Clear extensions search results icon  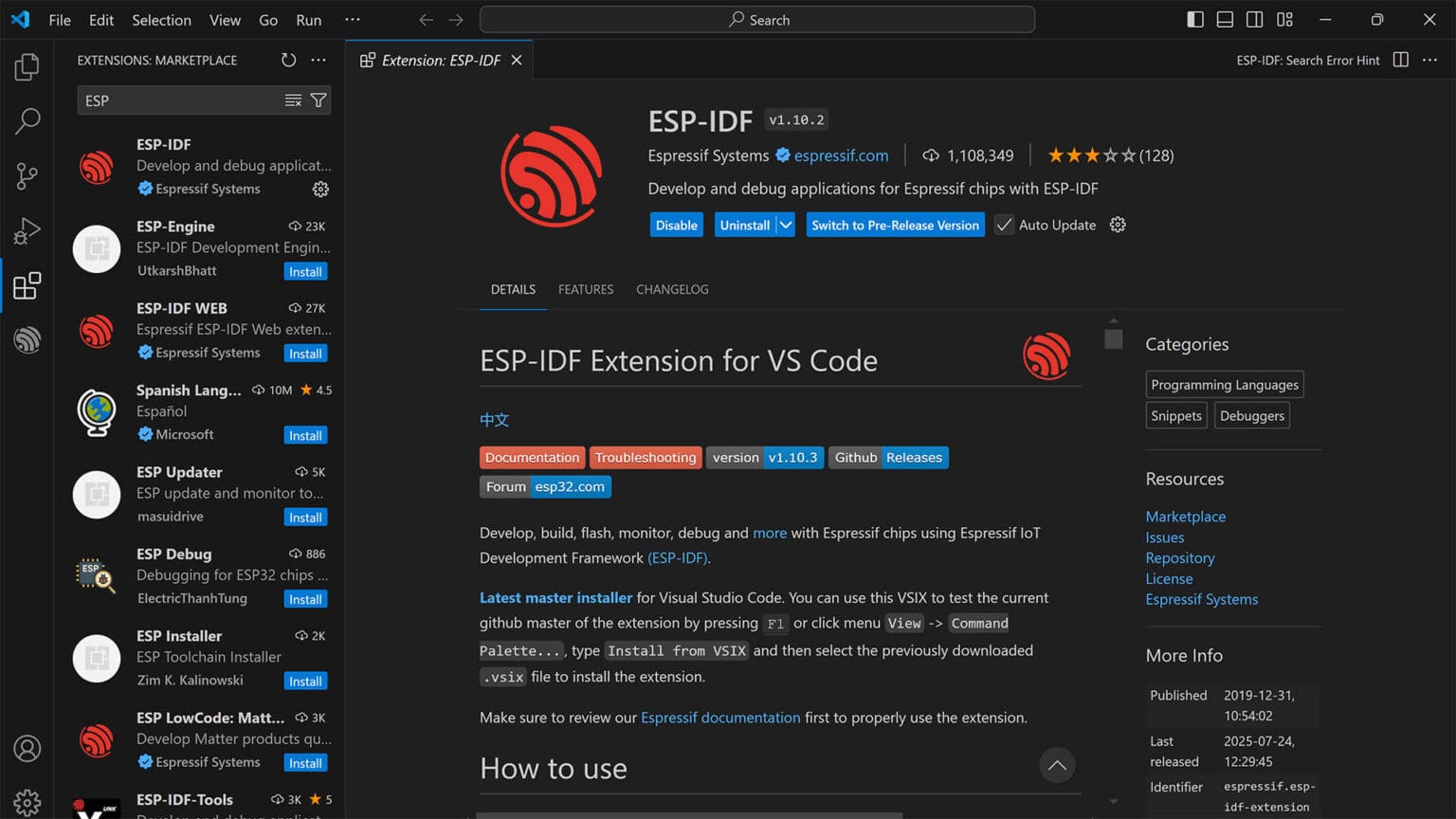[293, 100]
